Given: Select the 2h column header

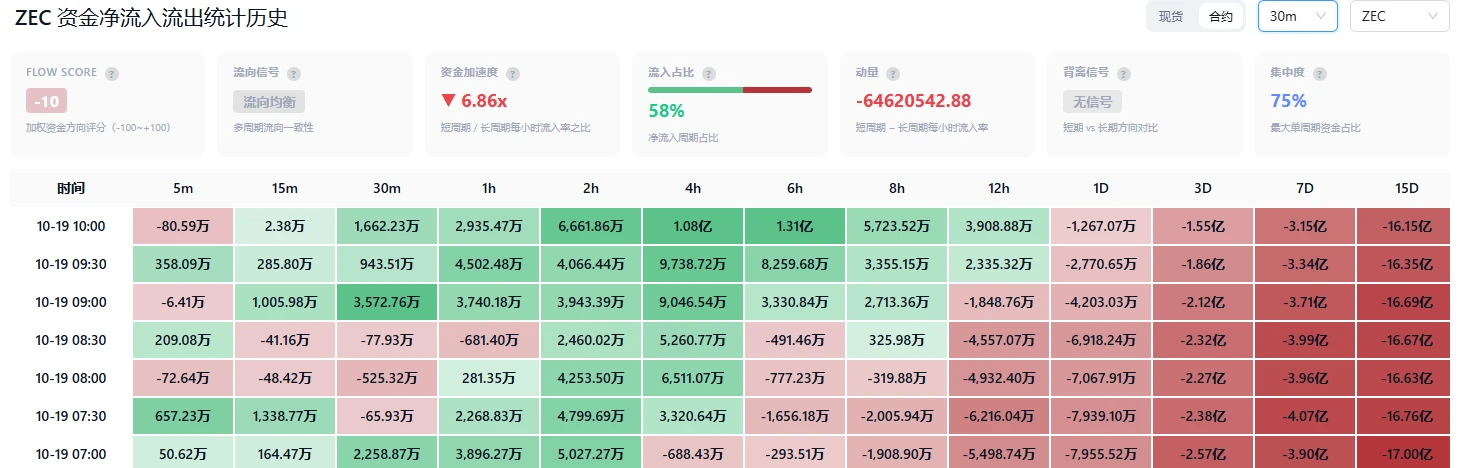Looking at the screenshot, I should (x=591, y=188).
